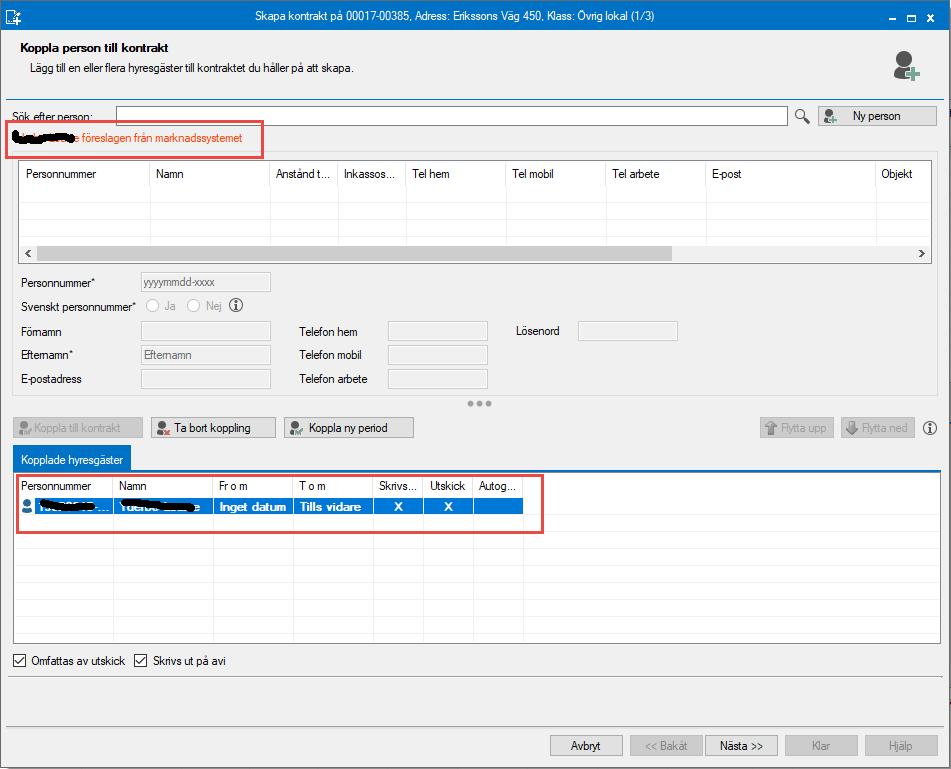Click the three-dot splitter handle
The image size is (951, 769).
(479, 404)
